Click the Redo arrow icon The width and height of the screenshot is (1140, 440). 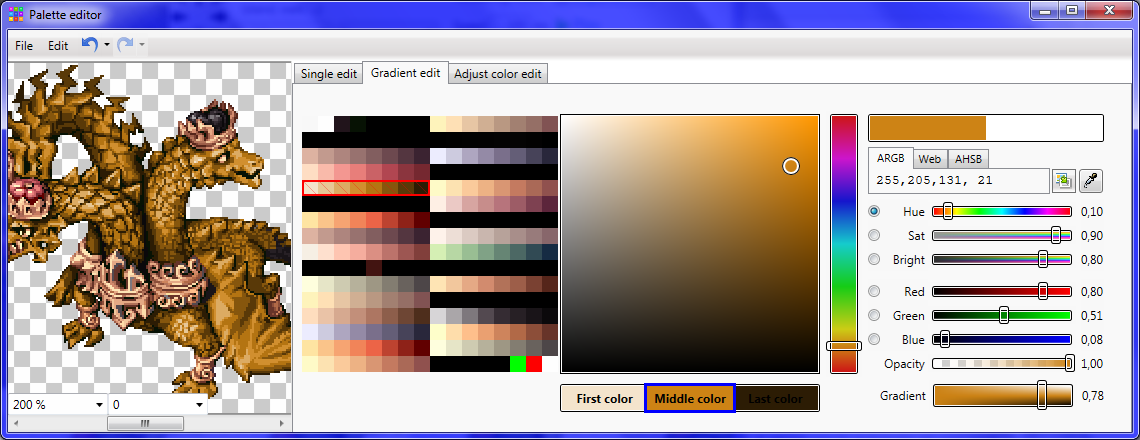125,45
